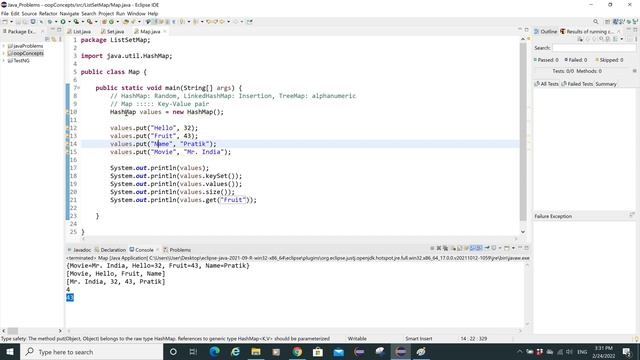
Task: Select the Failed Tests tab
Action: pos(577,84)
